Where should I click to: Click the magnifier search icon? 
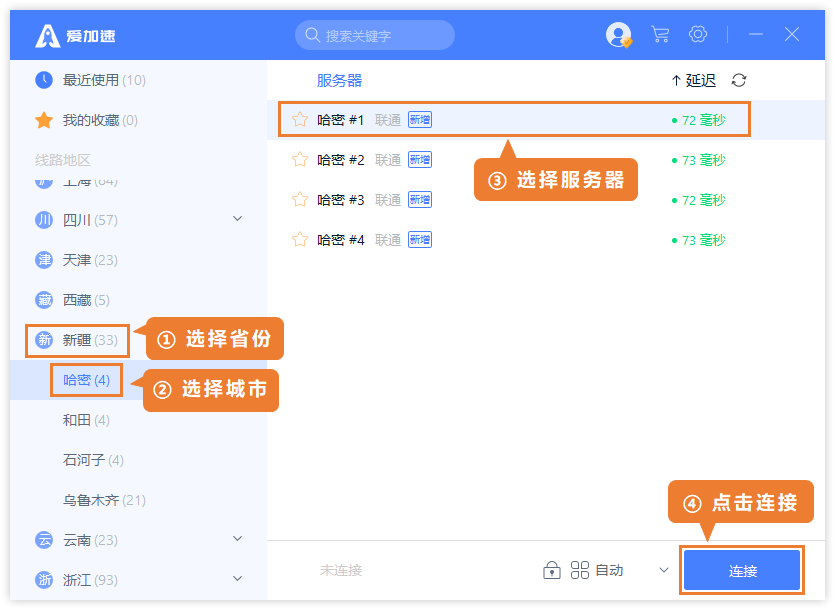(x=312, y=35)
